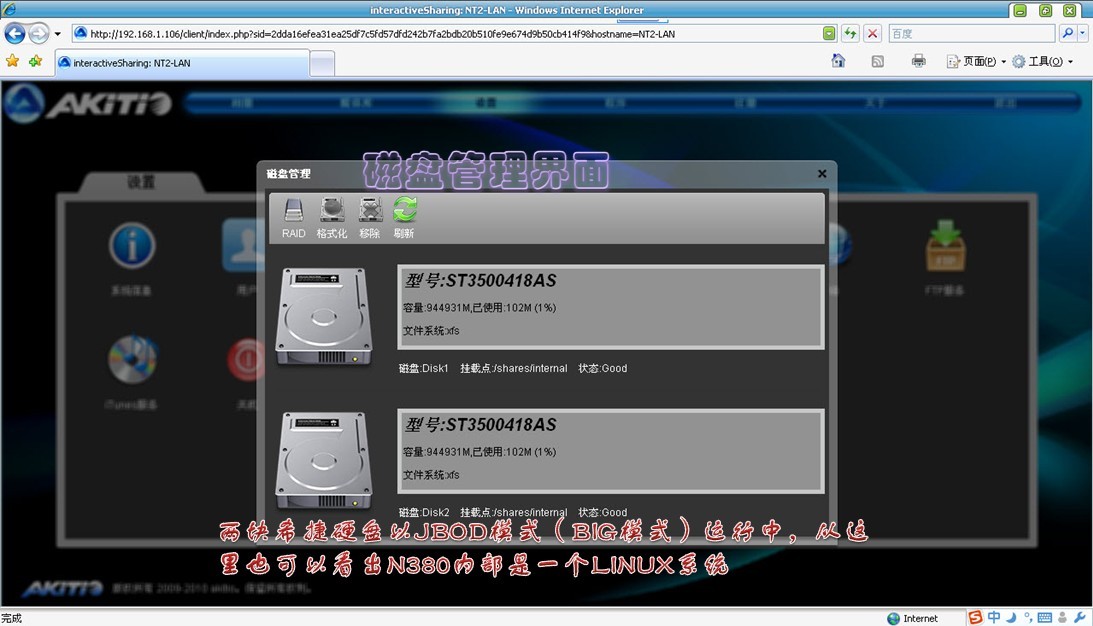The width and height of the screenshot is (1093, 626).
Task: Open recent pages dropdown next to Forward
Action: 58,33
